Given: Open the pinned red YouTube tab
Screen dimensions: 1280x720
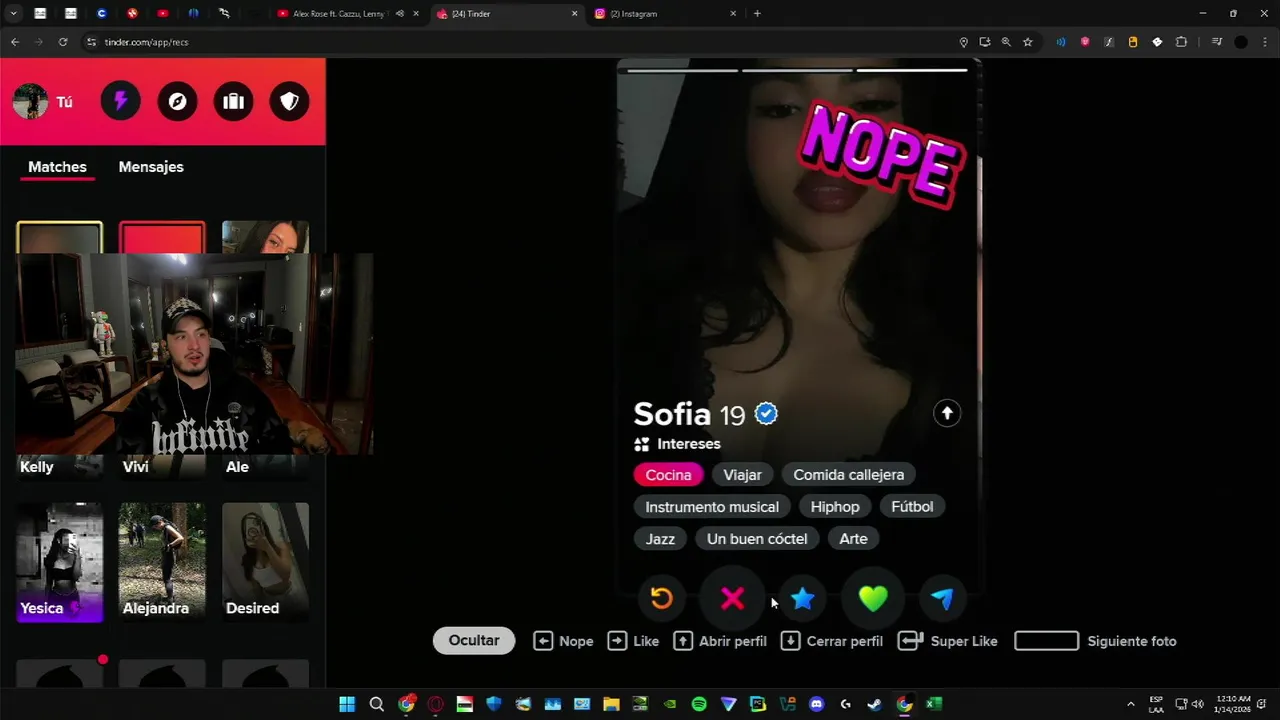Looking at the screenshot, I should [163, 14].
